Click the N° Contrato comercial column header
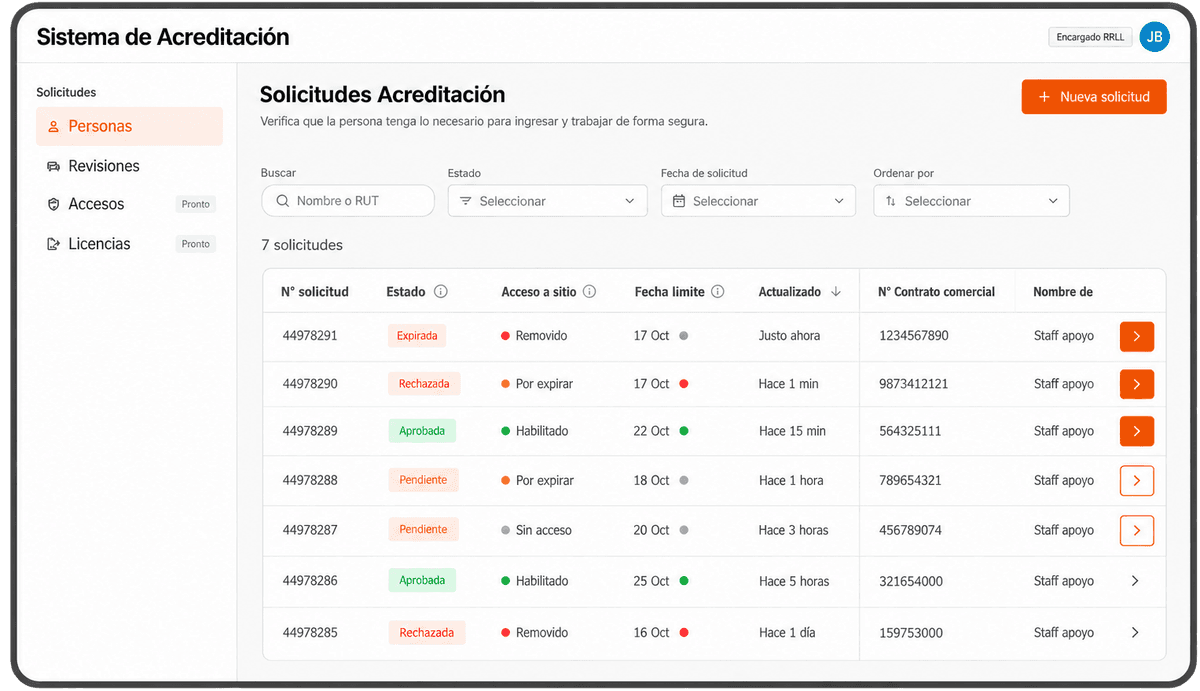 [937, 292]
